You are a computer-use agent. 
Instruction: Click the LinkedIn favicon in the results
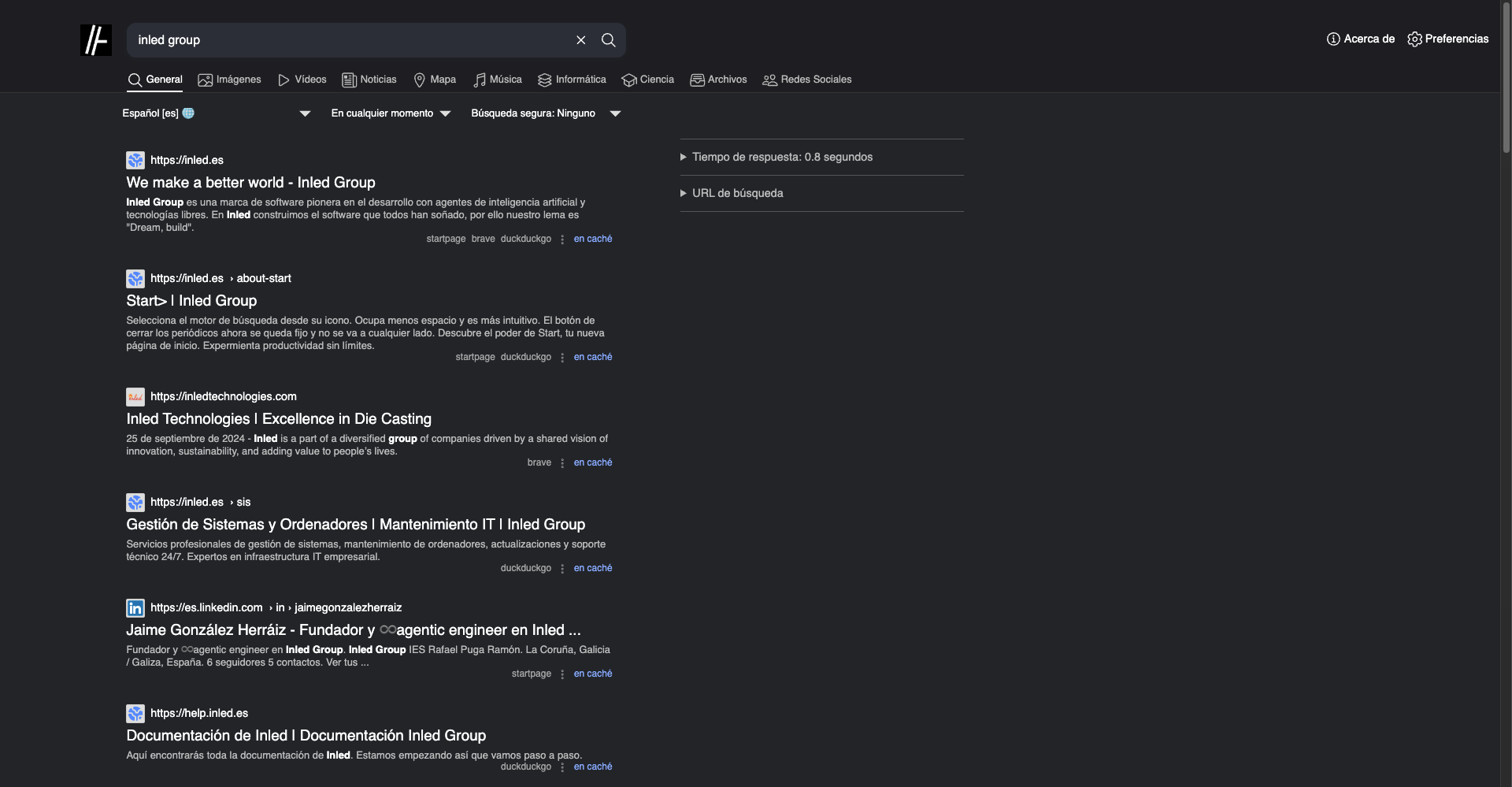[135, 608]
